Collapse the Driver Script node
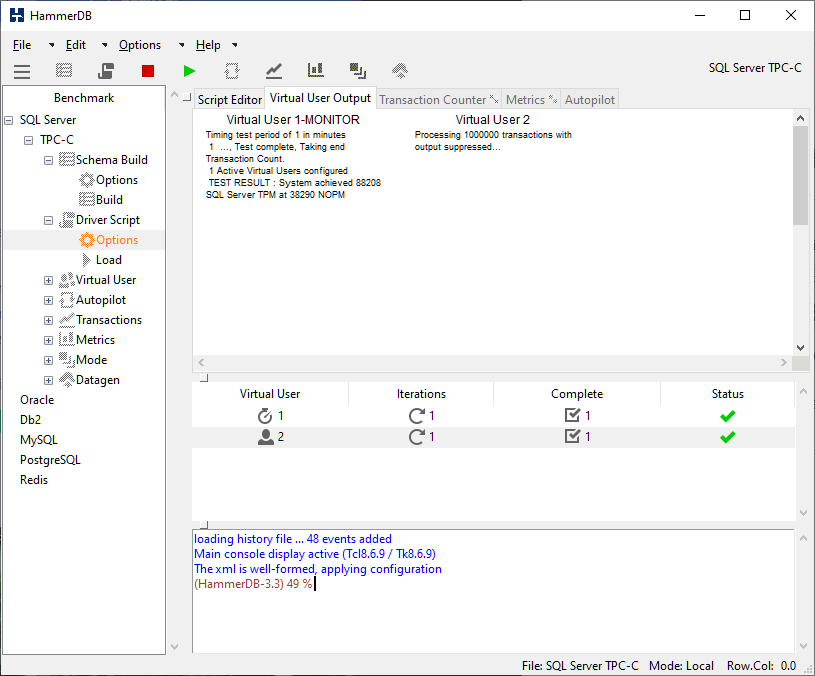The image size is (815, 676). pos(48,220)
